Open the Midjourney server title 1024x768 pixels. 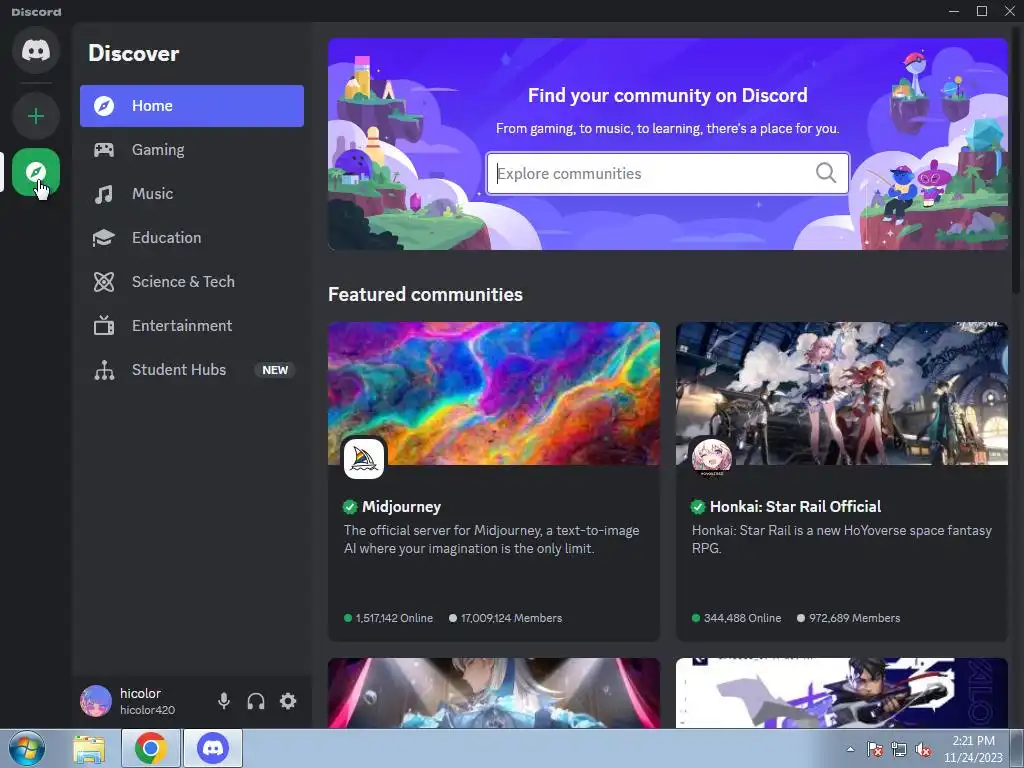402,507
